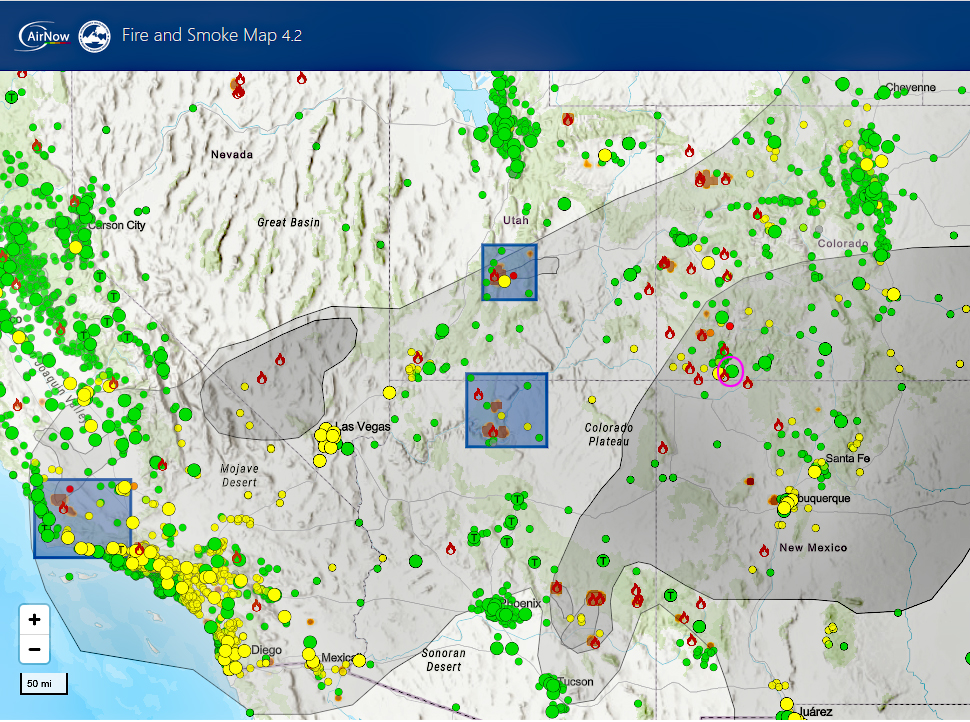Click the "50 mi" scale bar
970x722 pixels.
click(x=43, y=684)
